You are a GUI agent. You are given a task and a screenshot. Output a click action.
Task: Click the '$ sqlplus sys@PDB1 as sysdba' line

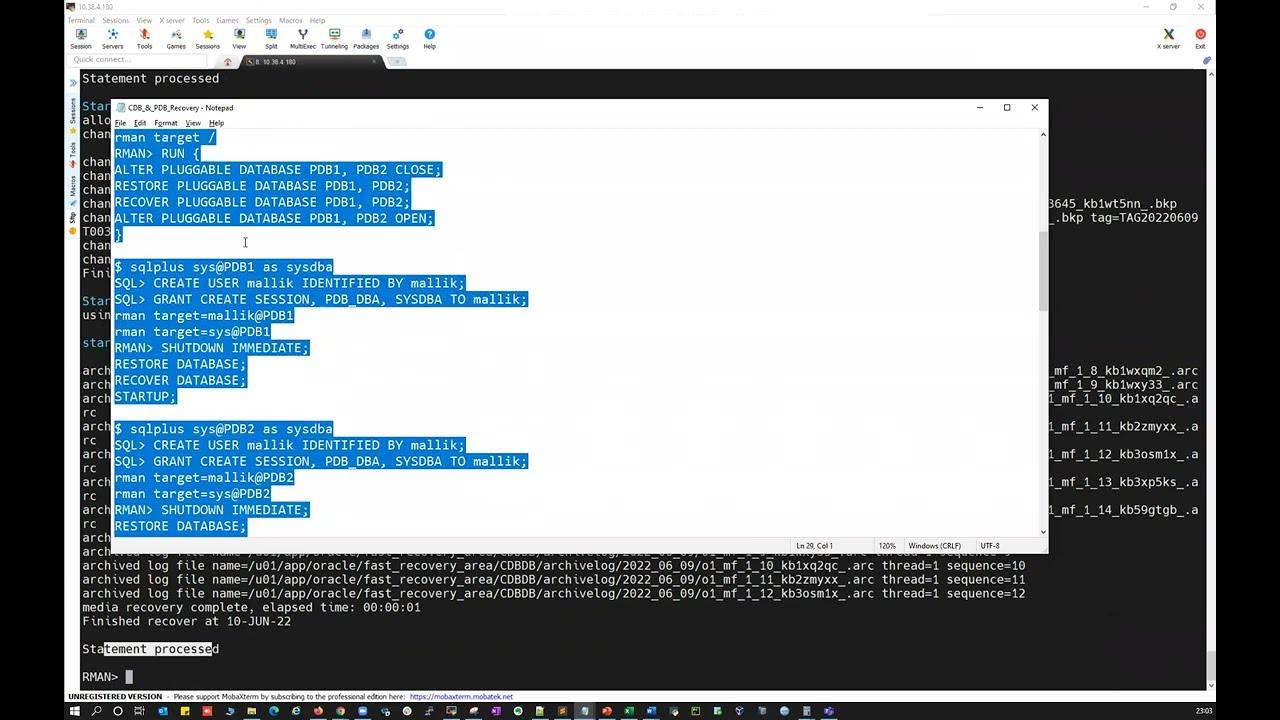point(224,267)
